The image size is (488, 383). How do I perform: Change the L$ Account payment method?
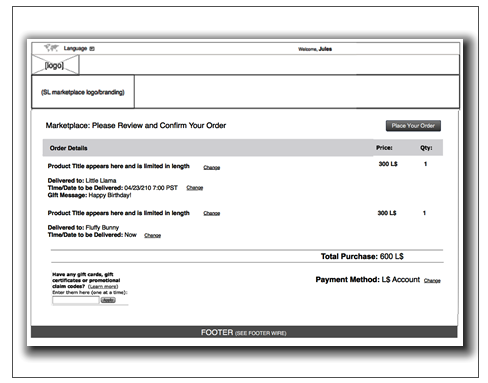[432, 281]
